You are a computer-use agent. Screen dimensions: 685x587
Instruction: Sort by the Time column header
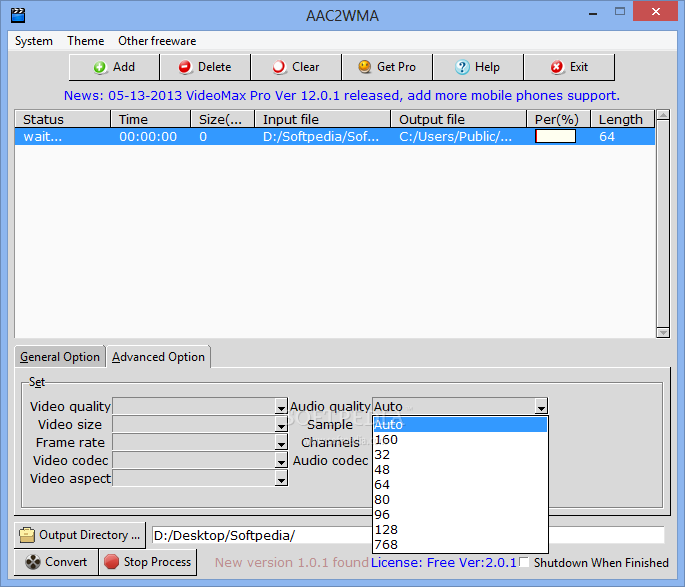(x=150, y=119)
